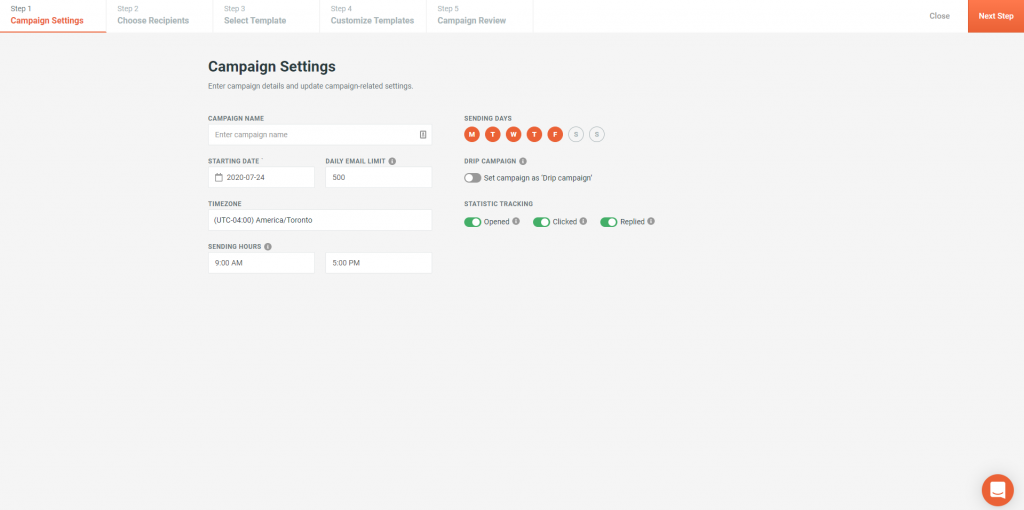Enable the Drip campaign toggle
This screenshot has width=1024, height=510.
coord(473,178)
